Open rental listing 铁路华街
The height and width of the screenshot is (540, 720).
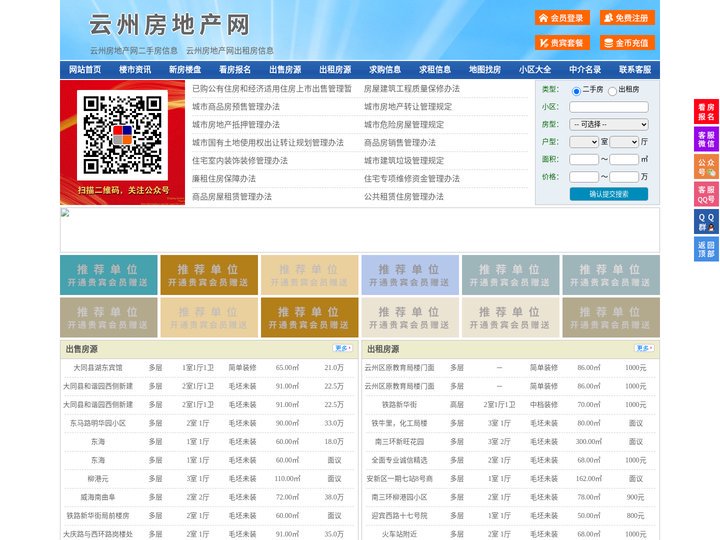[x=399, y=405]
